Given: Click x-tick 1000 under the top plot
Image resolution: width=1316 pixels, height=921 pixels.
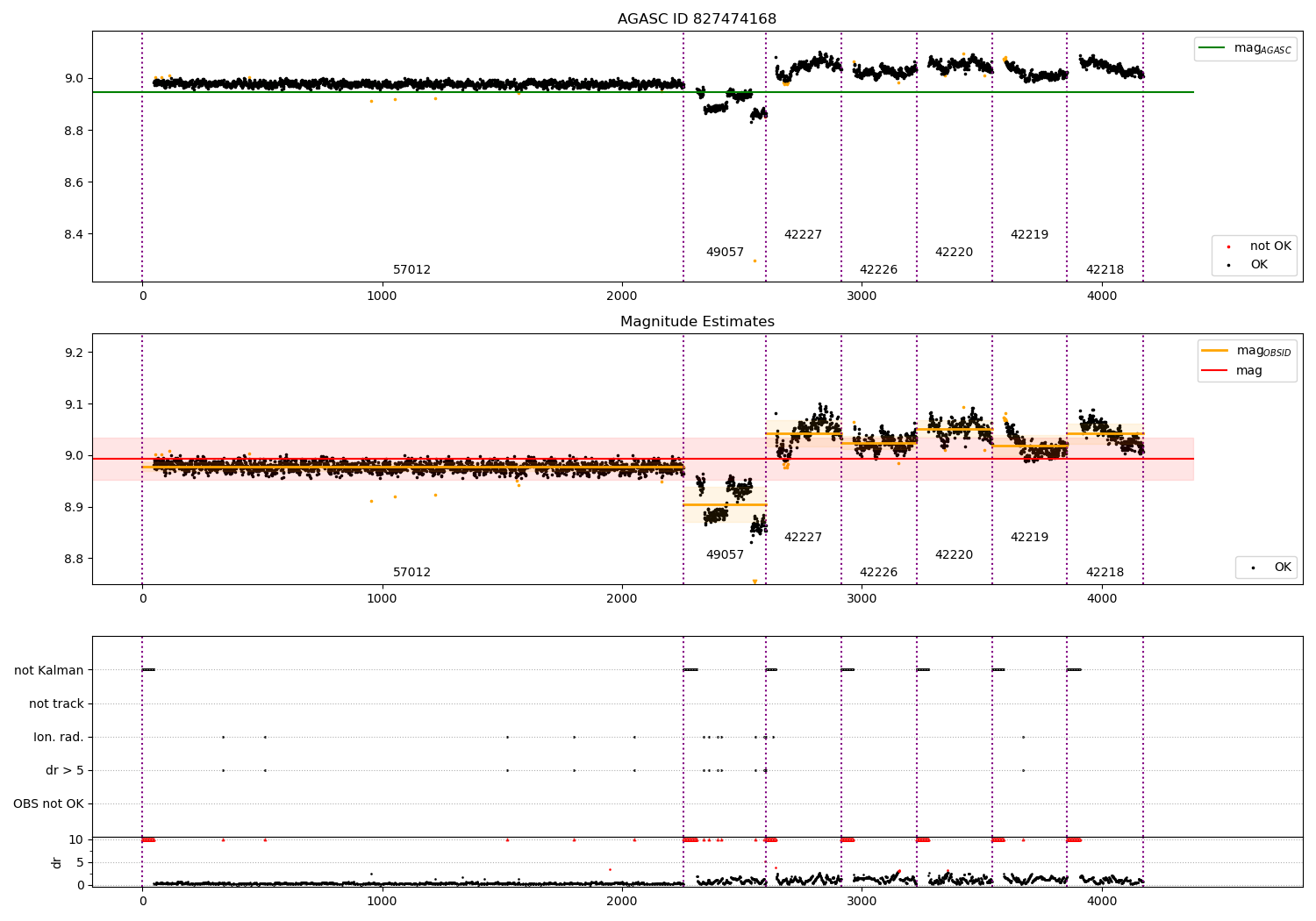Looking at the screenshot, I should pyautogui.click(x=382, y=296).
